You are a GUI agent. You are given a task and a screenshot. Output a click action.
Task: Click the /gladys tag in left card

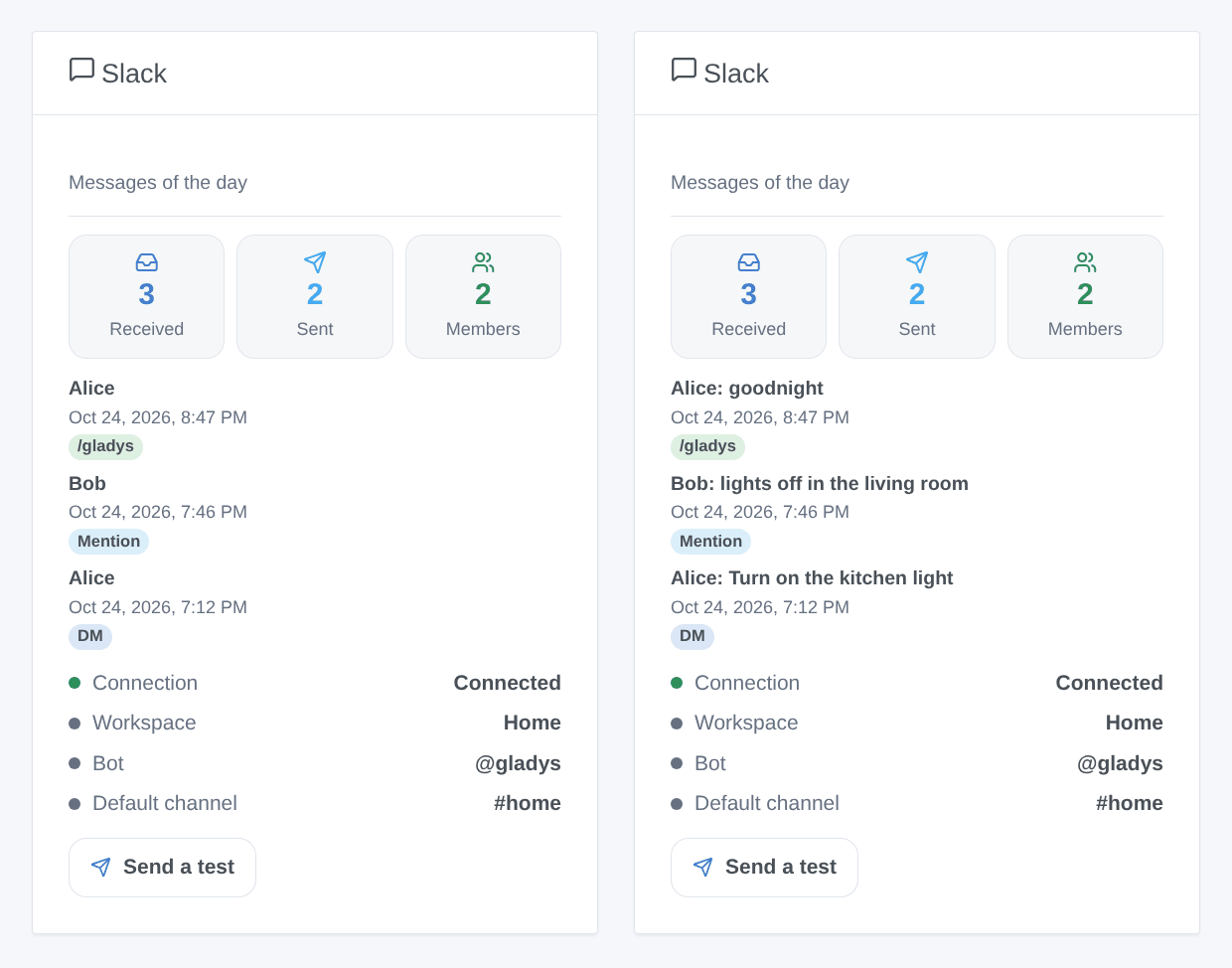(105, 446)
